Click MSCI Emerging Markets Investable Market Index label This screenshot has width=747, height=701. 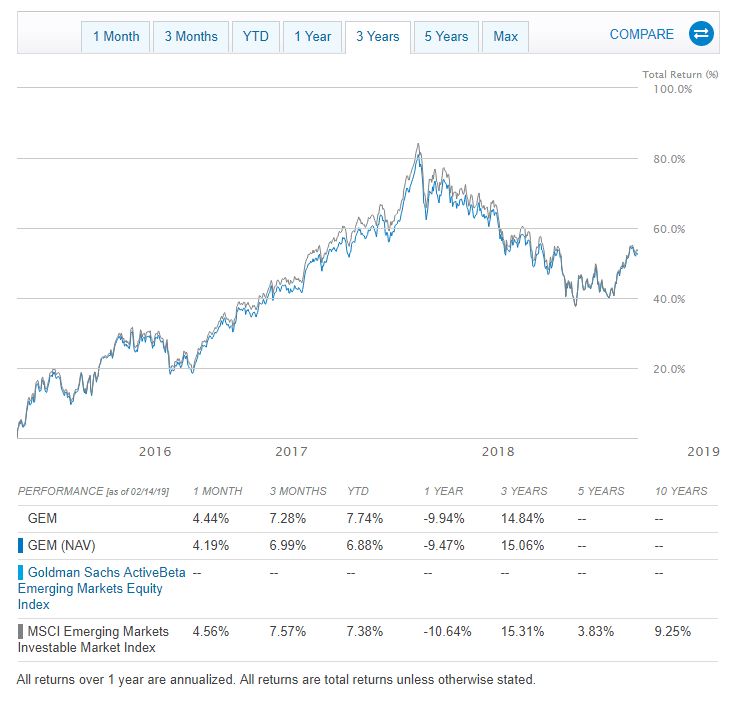point(93,640)
